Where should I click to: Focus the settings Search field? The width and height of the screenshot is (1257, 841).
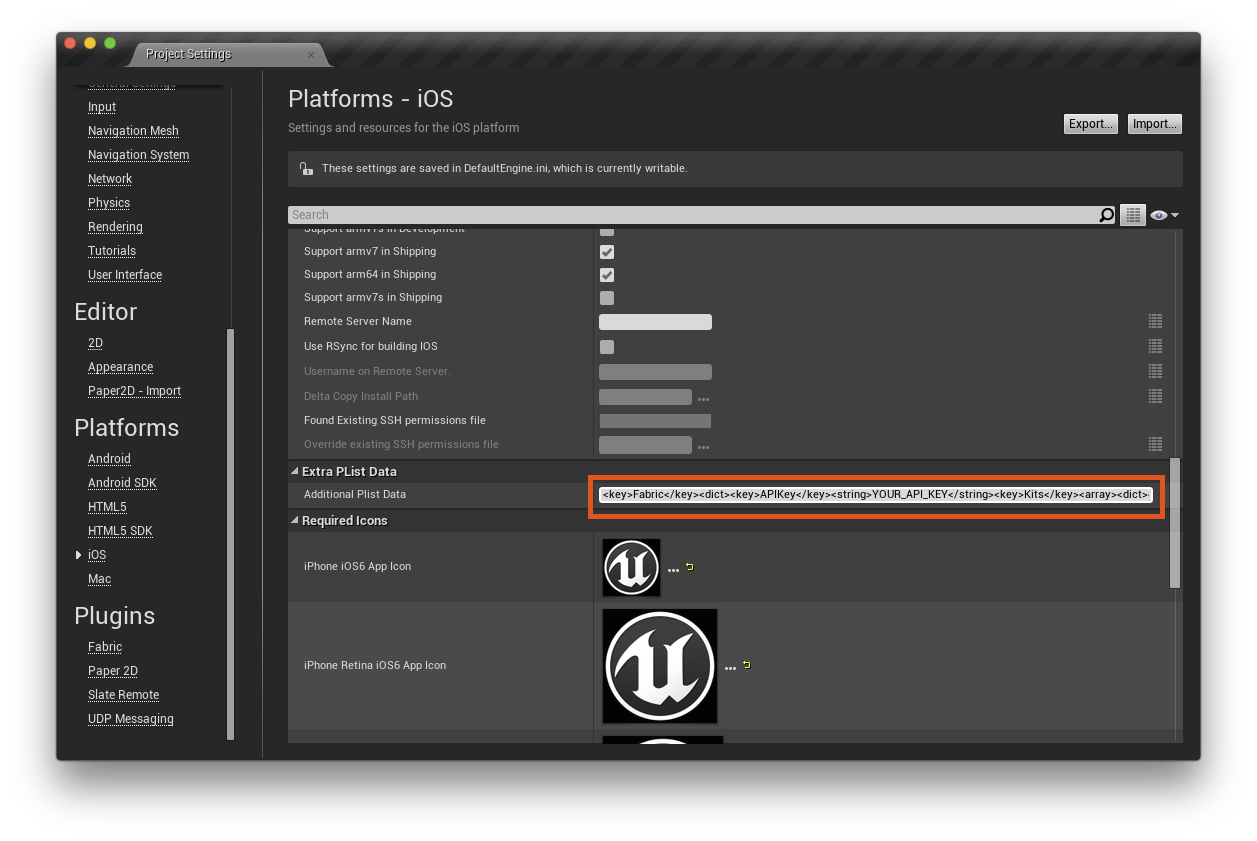pyautogui.click(x=693, y=215)
